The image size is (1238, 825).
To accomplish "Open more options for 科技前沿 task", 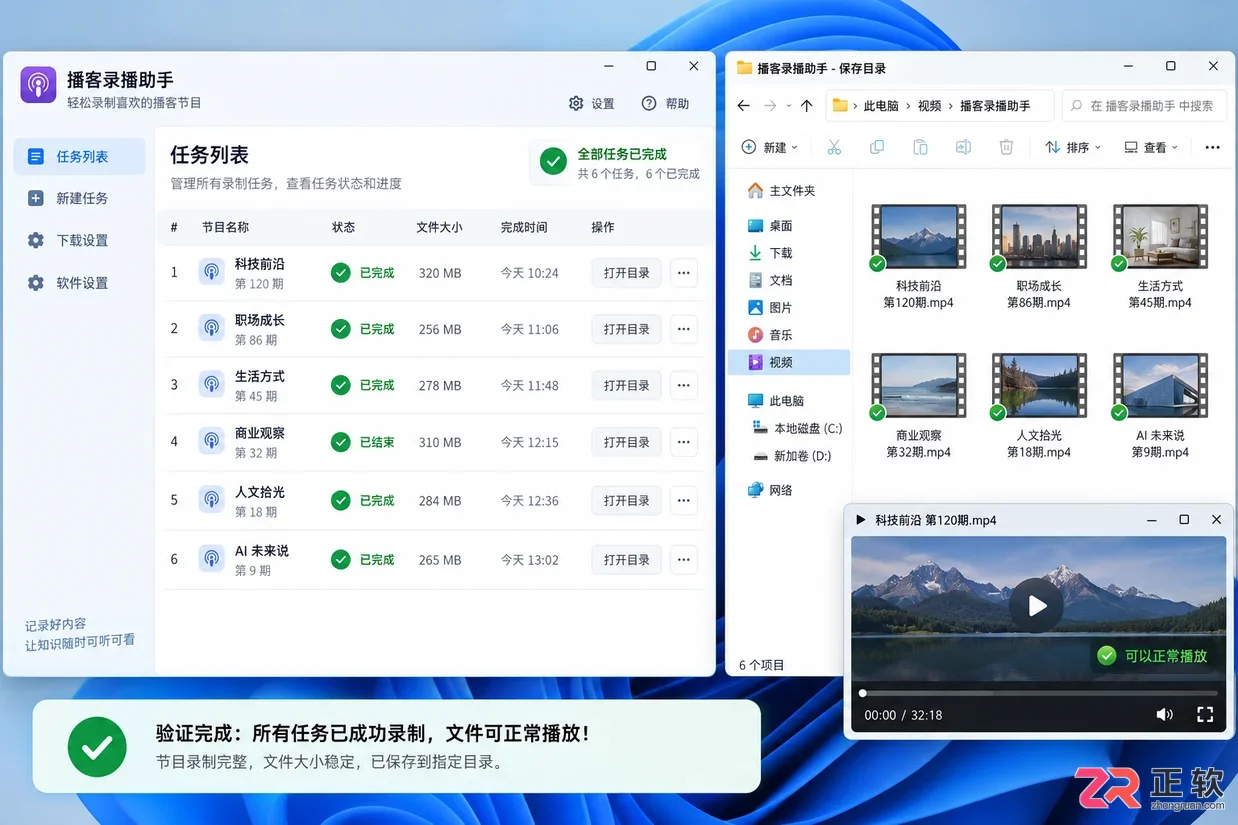I will pos(684,273).
